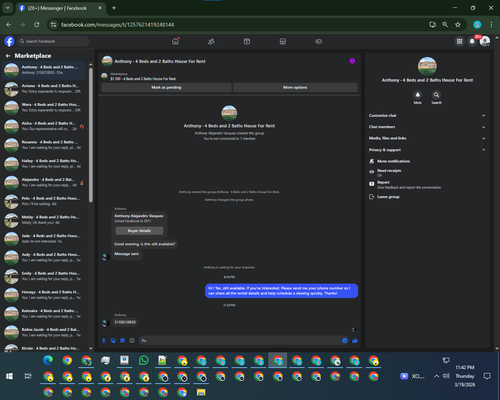Open the emoji picker in the message box

click(x=345, y=340)
